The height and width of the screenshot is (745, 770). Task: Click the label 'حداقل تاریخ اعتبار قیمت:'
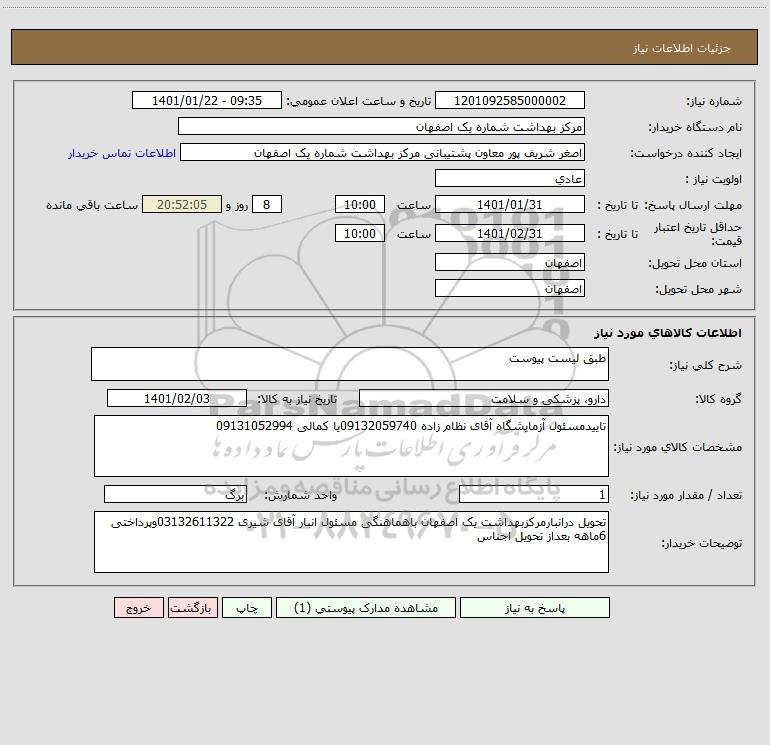(698, 234)
